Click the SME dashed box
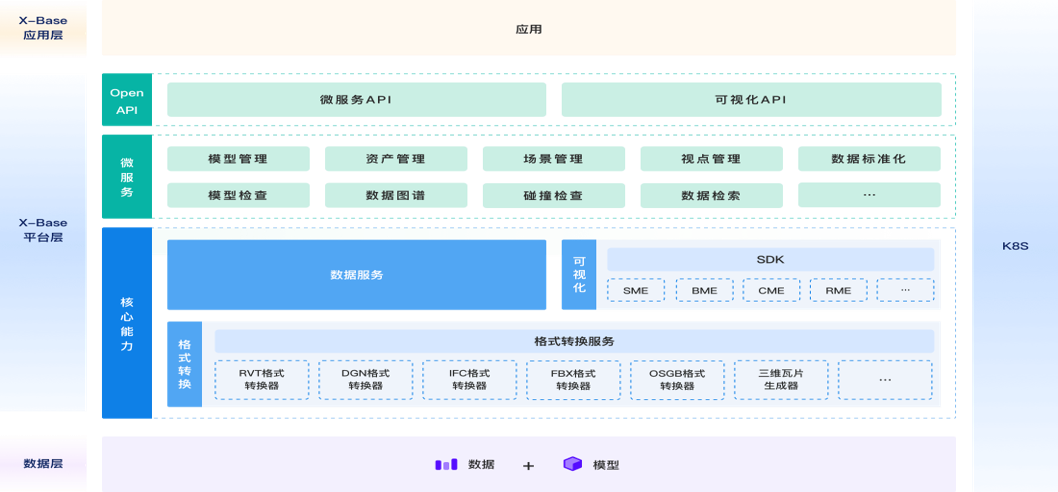Screen dimensions: 1058x492 point(635,291)
